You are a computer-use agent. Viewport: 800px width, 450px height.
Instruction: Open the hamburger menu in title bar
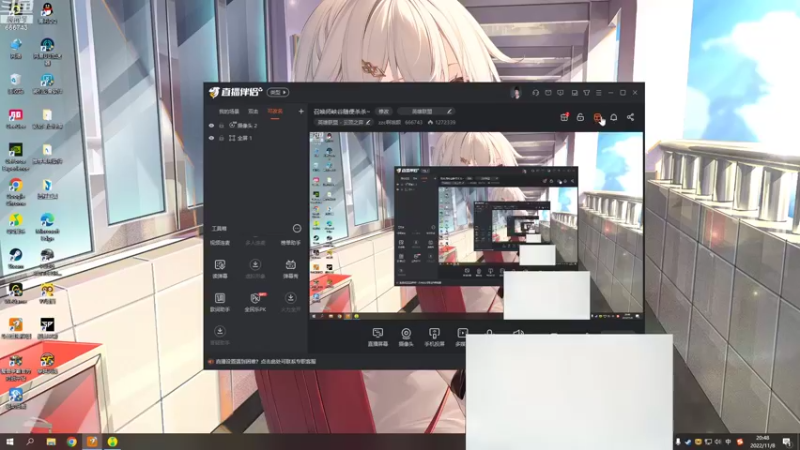[x=598, y=93]
